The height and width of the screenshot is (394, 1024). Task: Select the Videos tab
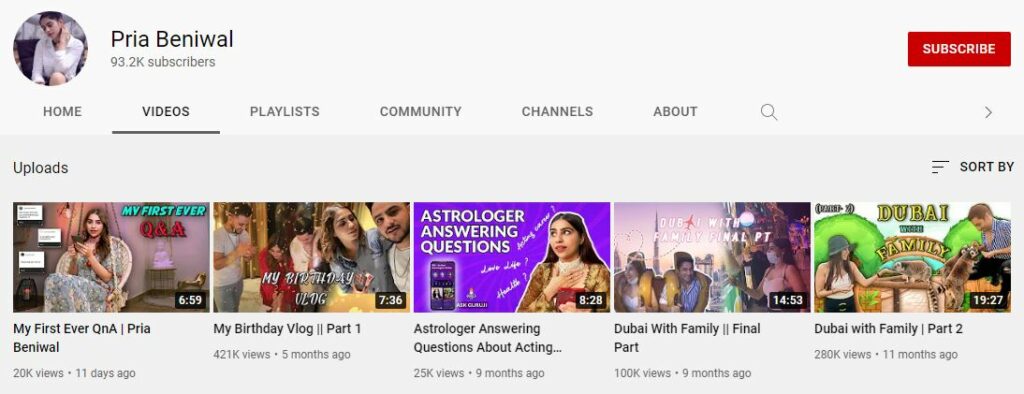166,112
